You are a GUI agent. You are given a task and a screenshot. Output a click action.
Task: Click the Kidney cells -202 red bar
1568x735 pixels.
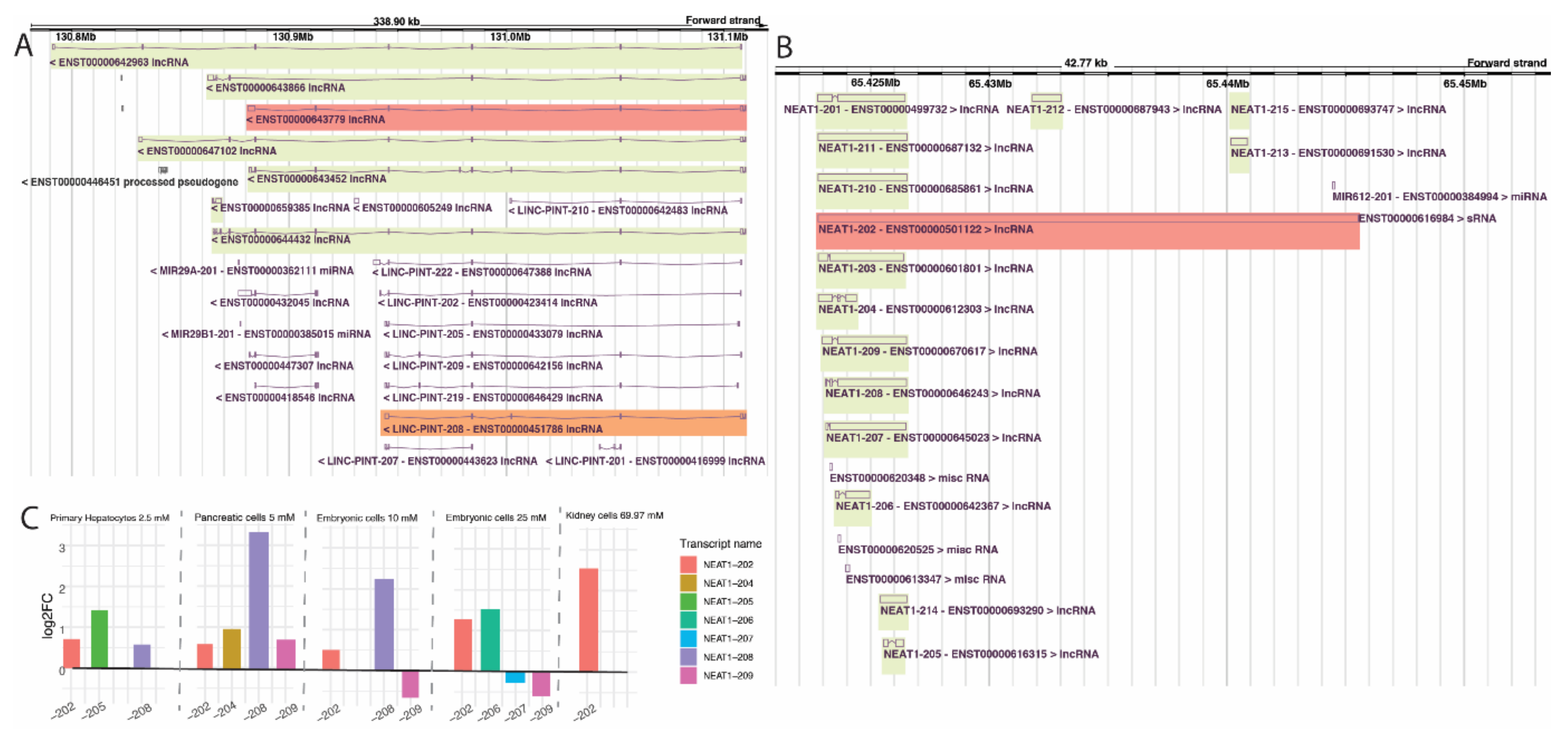click(588, 619)
